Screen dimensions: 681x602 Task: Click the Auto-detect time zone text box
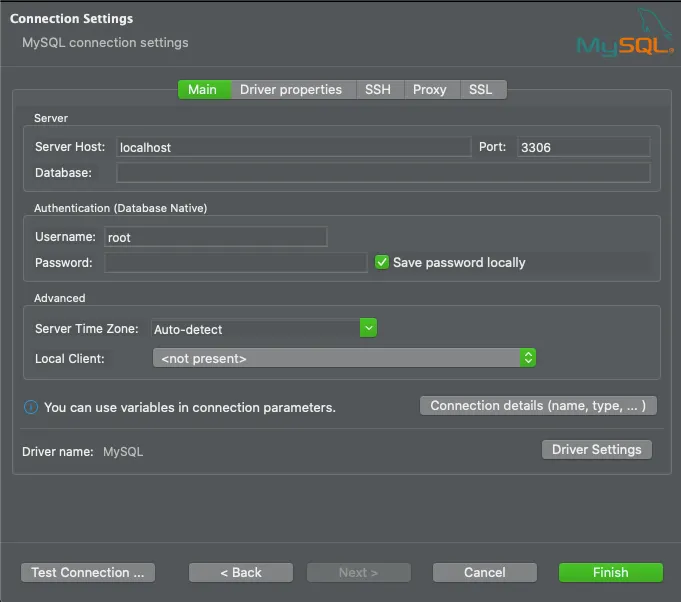click(255, 329)
